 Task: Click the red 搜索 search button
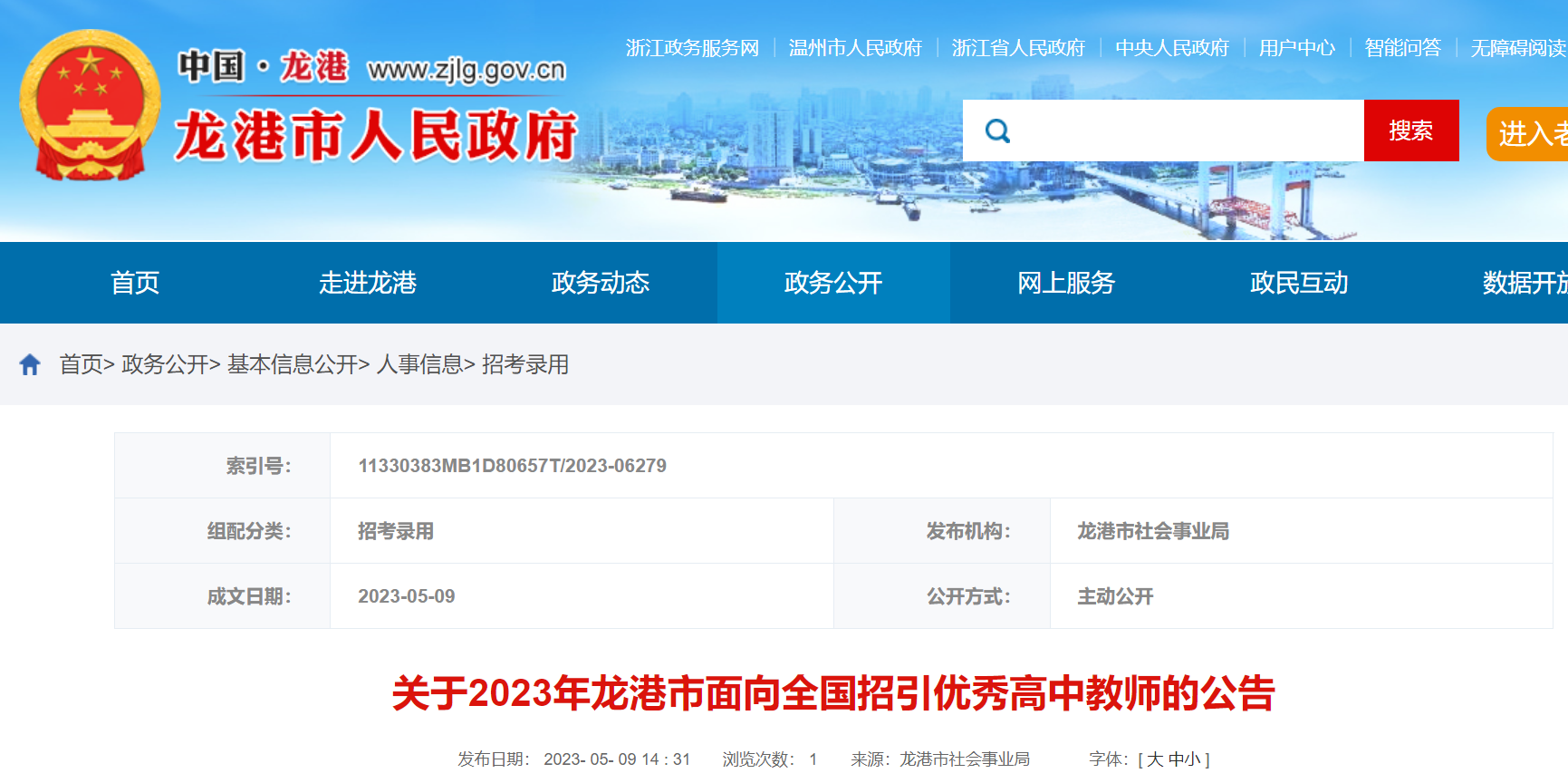tap(1411, 130)
